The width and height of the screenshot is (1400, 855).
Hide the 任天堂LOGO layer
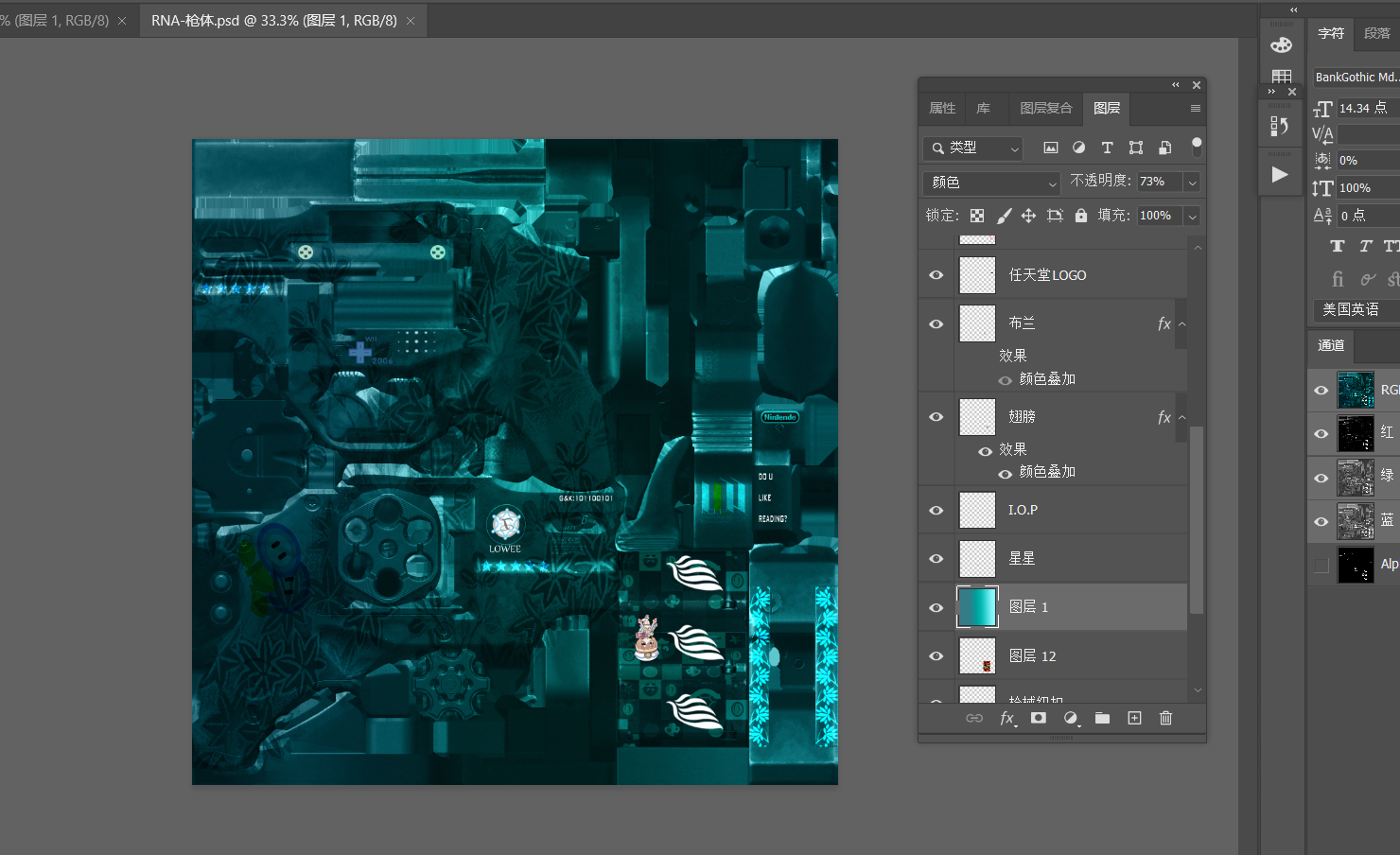936,275
